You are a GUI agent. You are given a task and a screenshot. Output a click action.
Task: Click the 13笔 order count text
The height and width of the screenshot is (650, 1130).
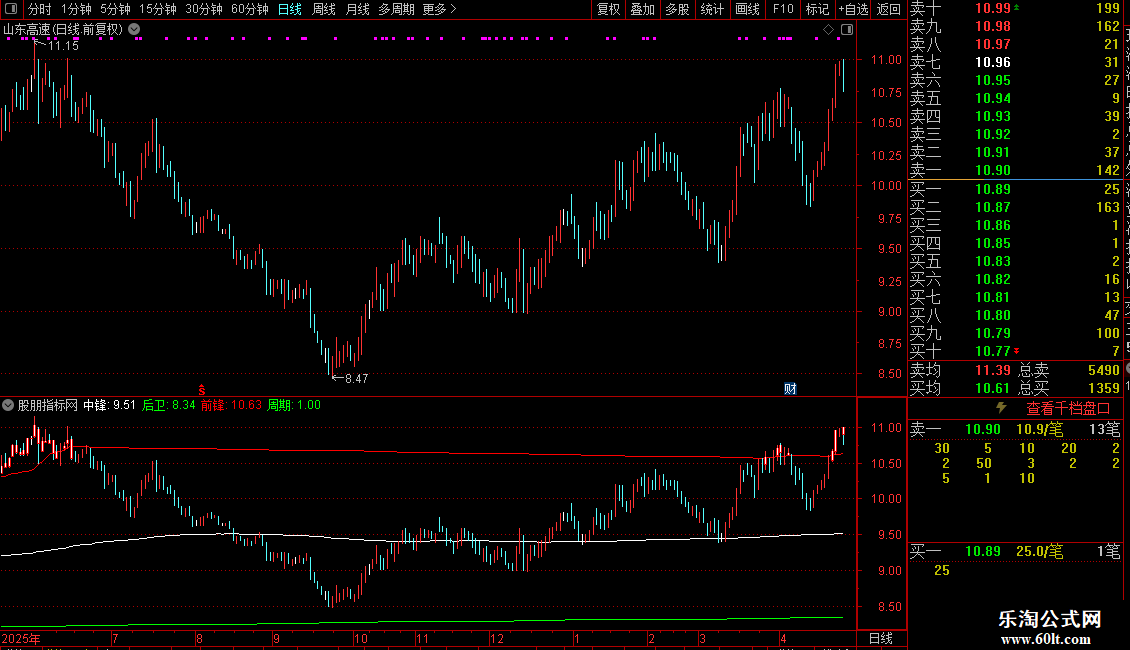point(1104,429)
